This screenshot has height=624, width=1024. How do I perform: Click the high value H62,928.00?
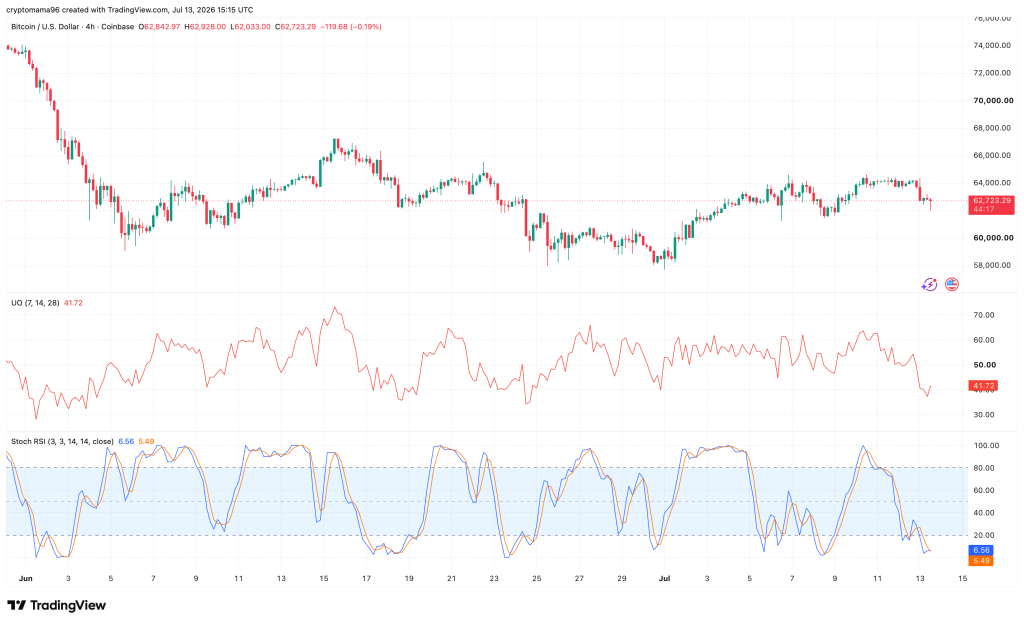[205, 27]
